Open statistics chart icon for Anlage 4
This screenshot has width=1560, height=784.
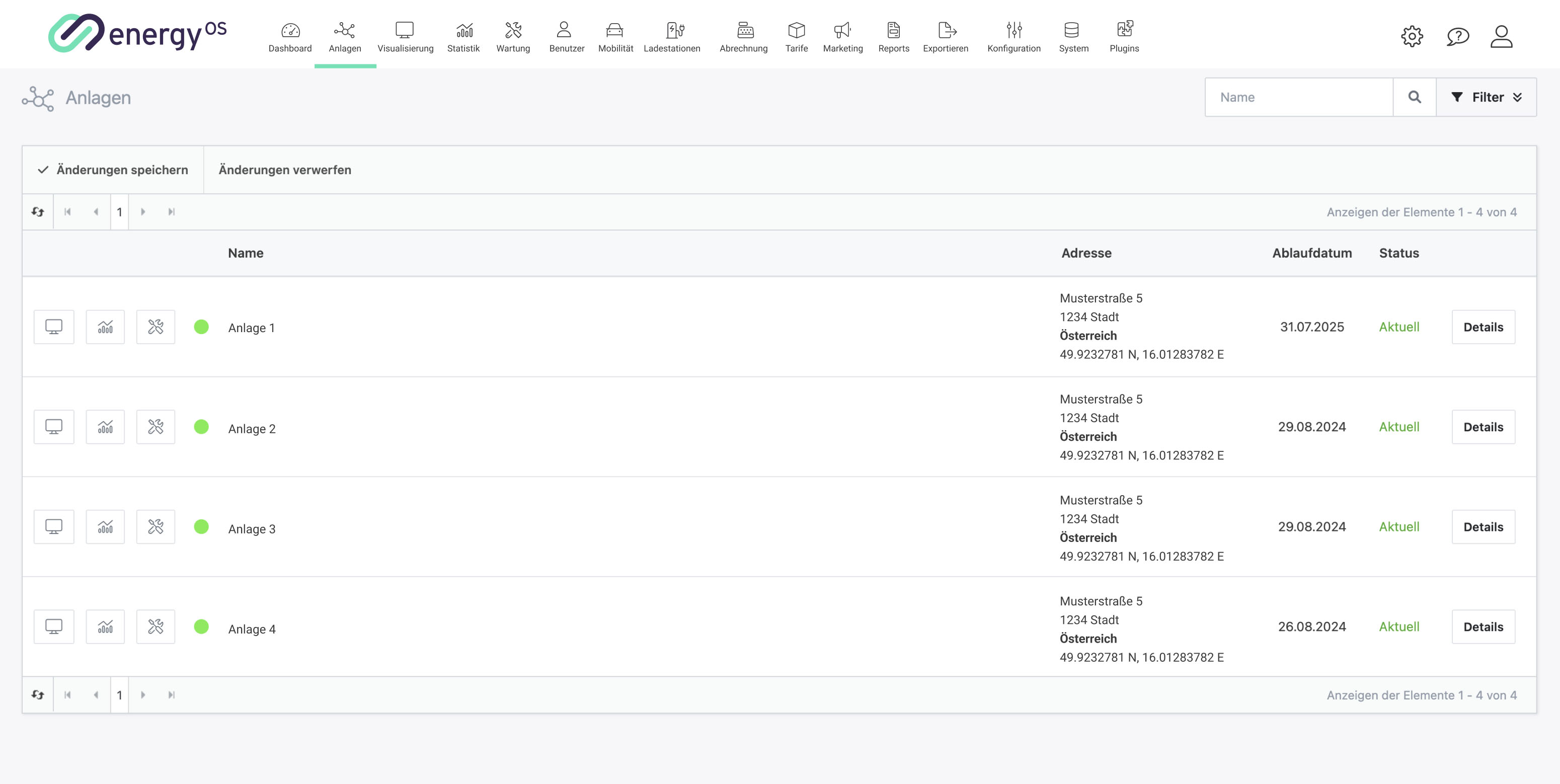pyautogui.click(x=105, y=626)
